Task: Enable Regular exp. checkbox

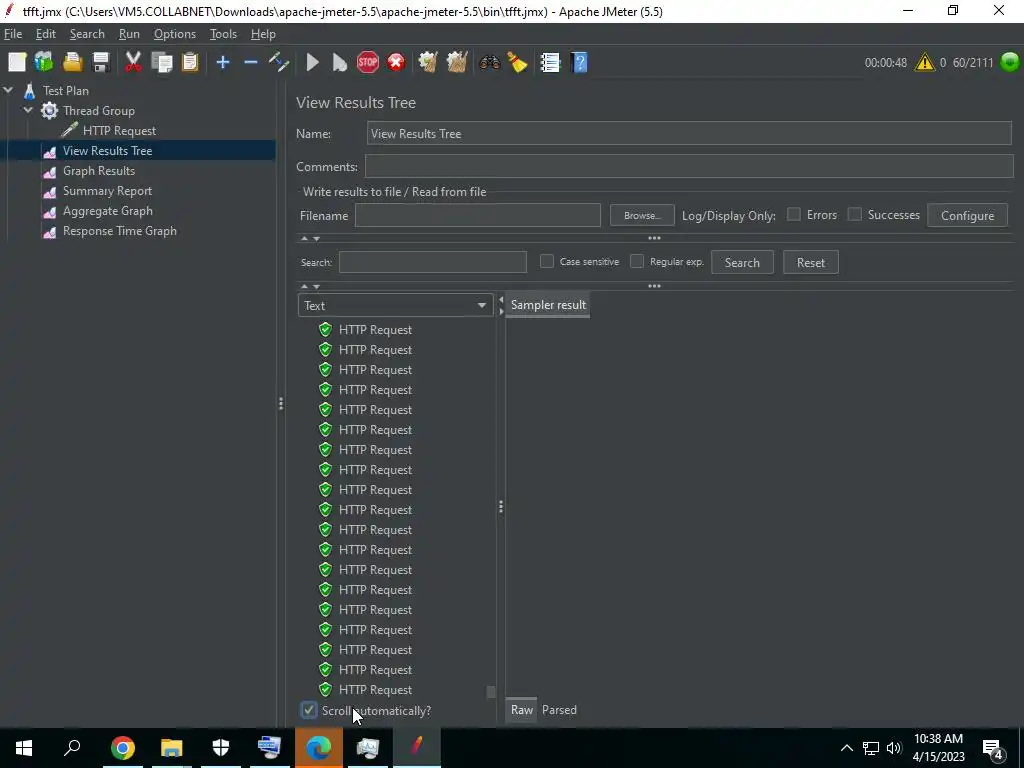Action: coord(637,261)
